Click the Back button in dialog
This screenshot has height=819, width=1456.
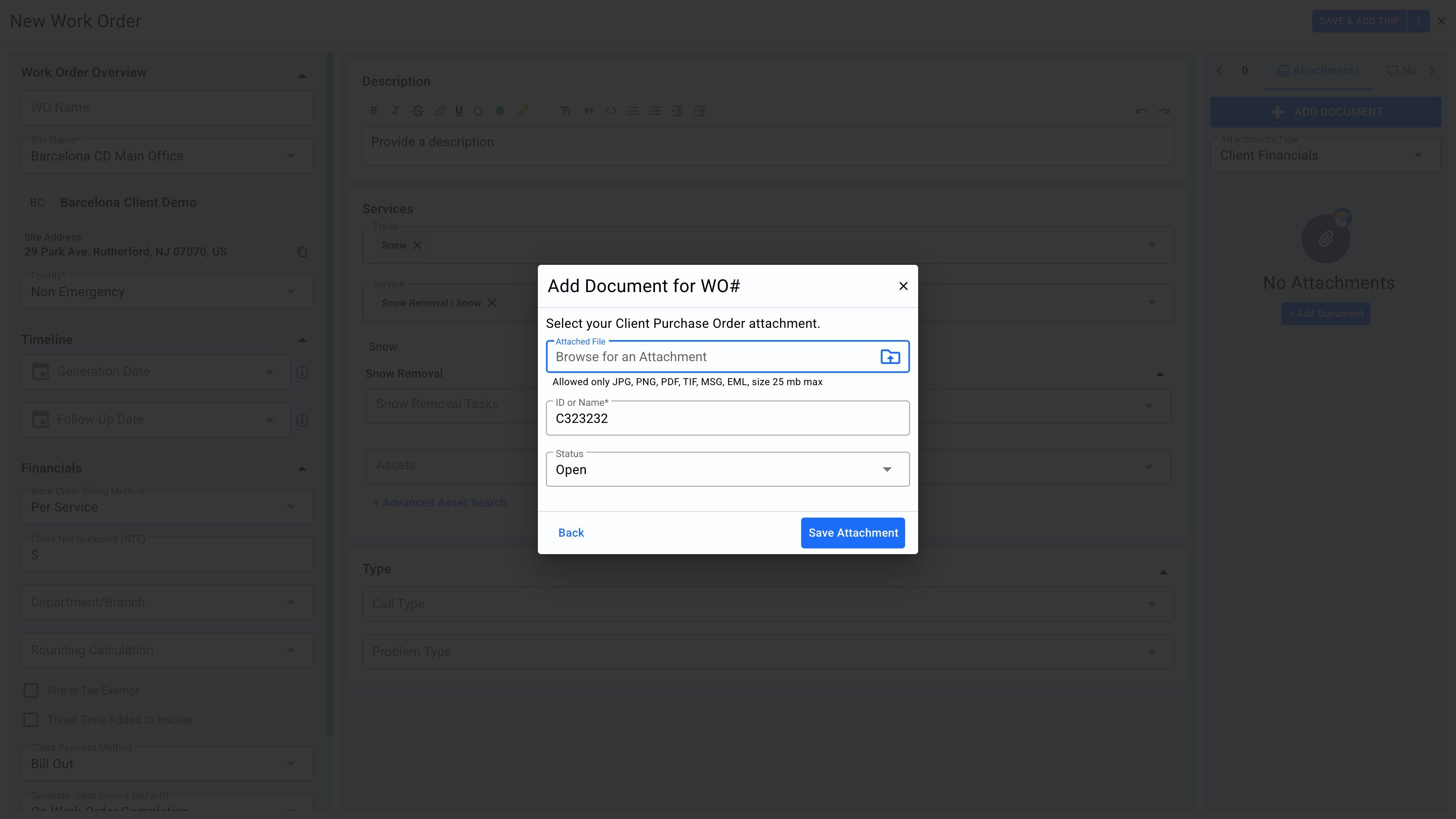pyautogui.click(x=571, y=533)
